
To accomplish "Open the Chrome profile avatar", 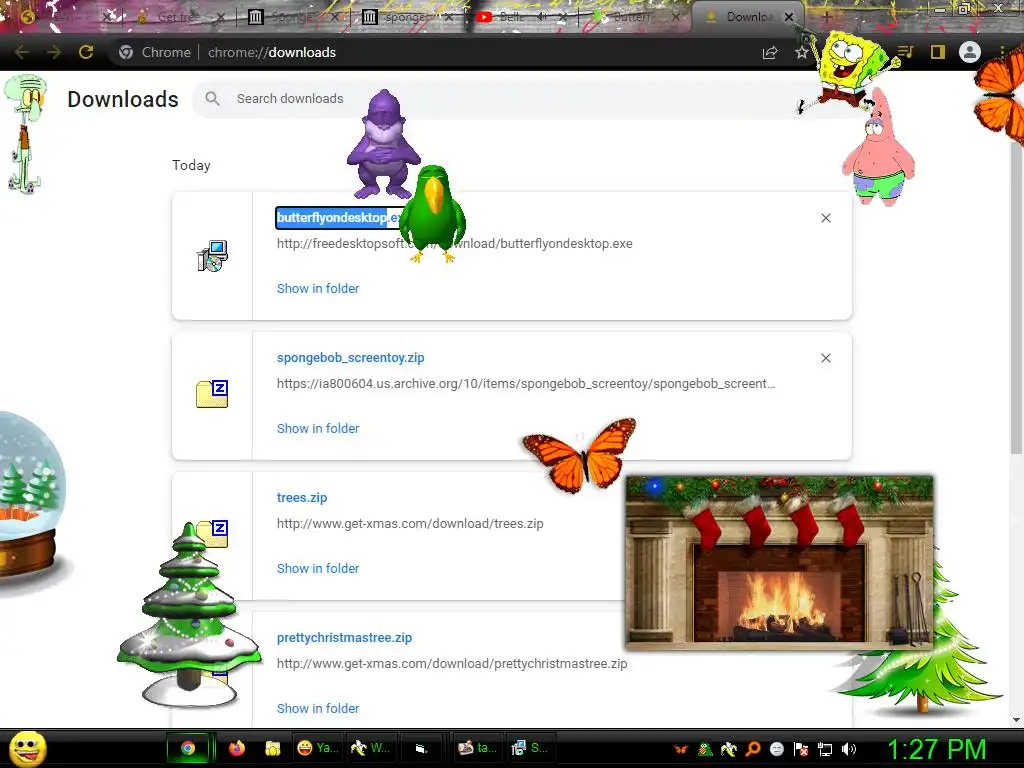I will (970, 52).
